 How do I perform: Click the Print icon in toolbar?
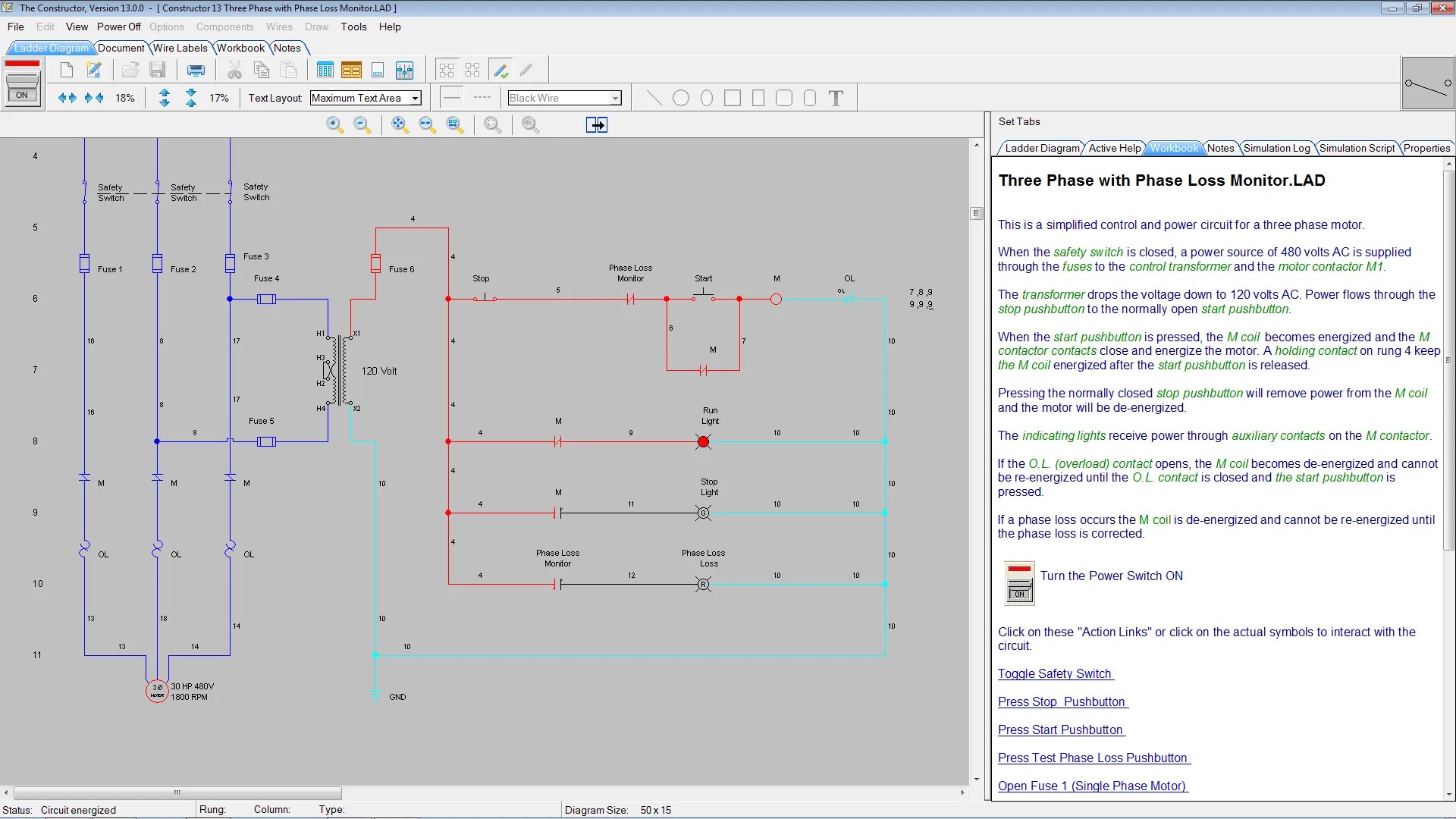tap(196, 71)
